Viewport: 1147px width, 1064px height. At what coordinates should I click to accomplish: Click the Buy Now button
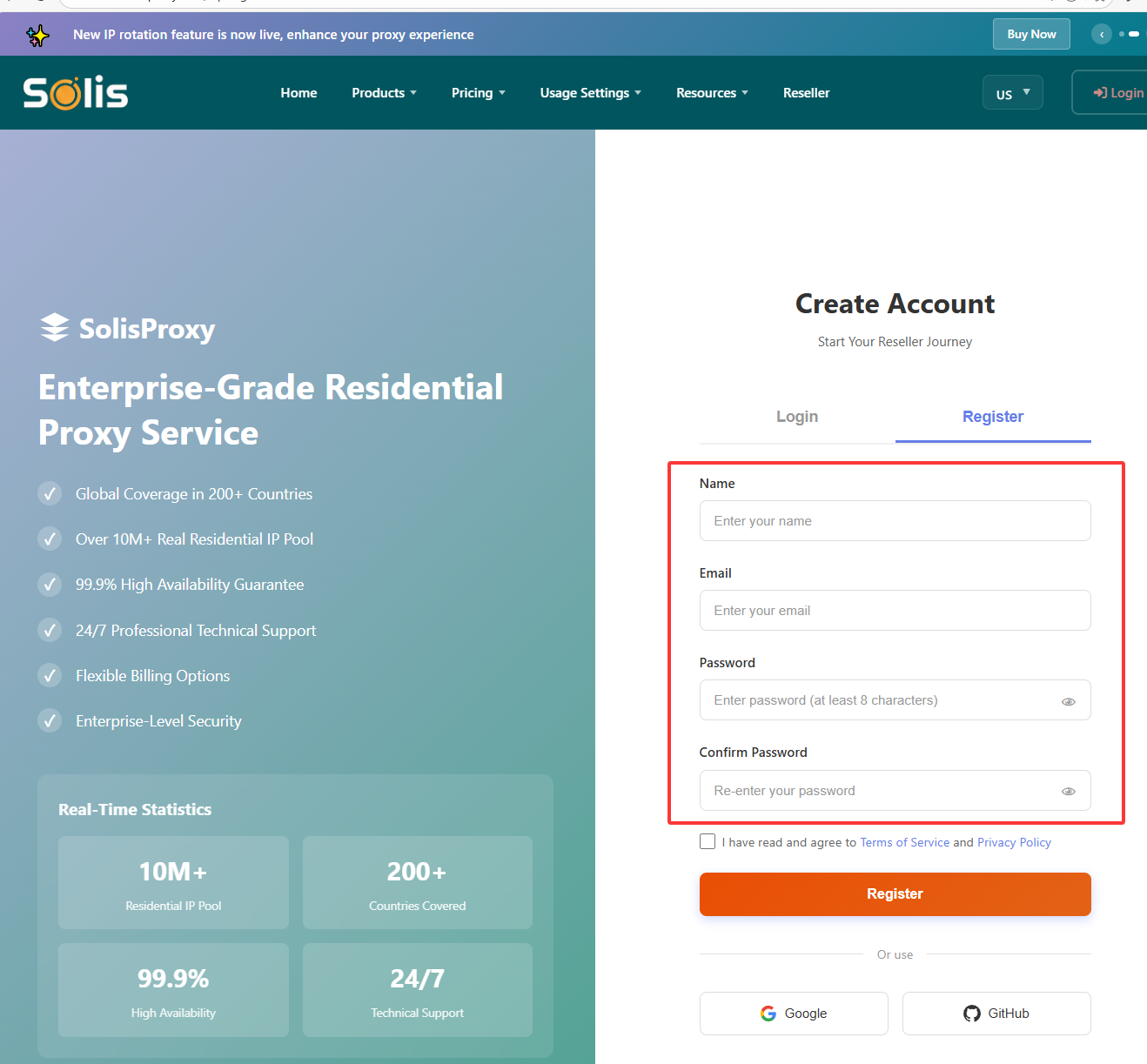point(1031,34)
